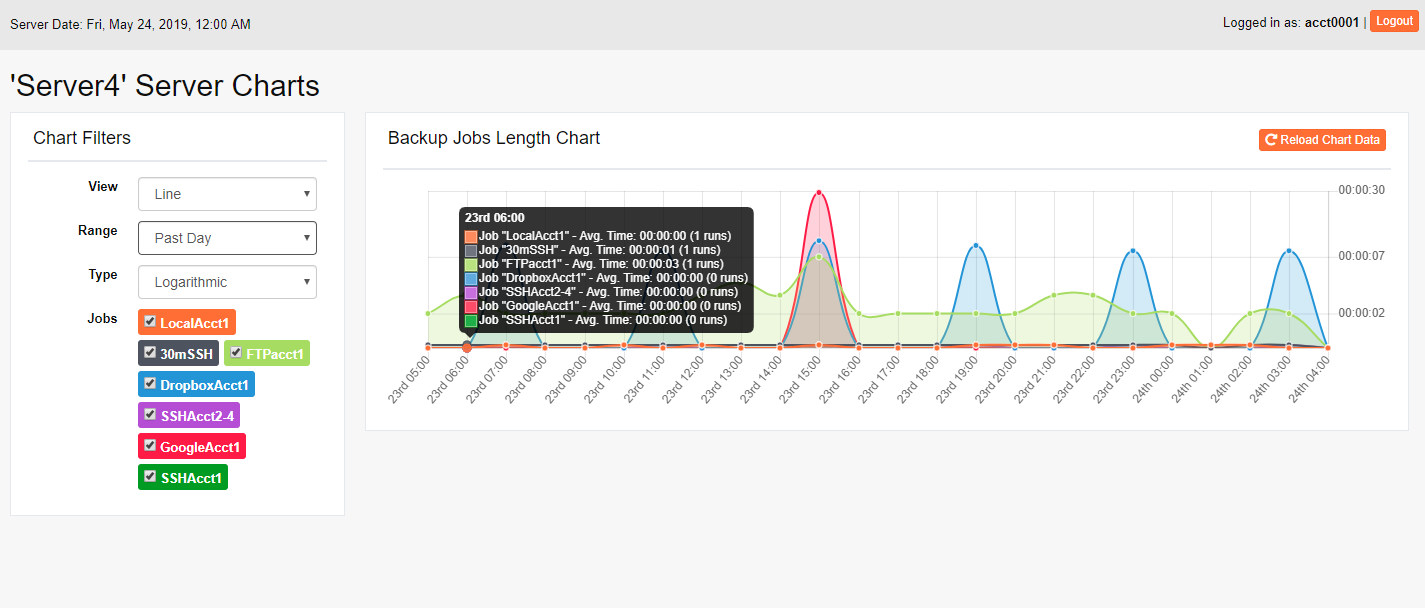Click the 24th 00:00 x-axis label
1425x608 pixels.
(1153, 380)
